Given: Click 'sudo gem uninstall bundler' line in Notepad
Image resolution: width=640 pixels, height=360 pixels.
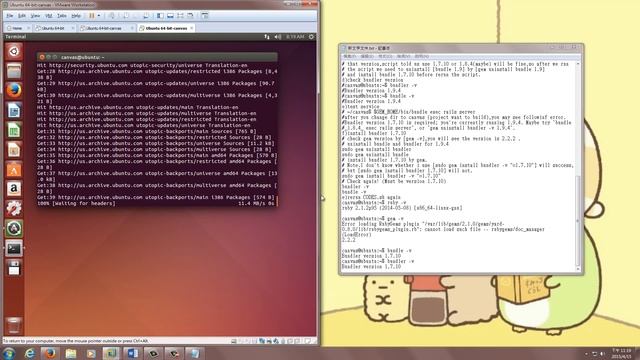Looking at the screenshot, I should [377, 149].
